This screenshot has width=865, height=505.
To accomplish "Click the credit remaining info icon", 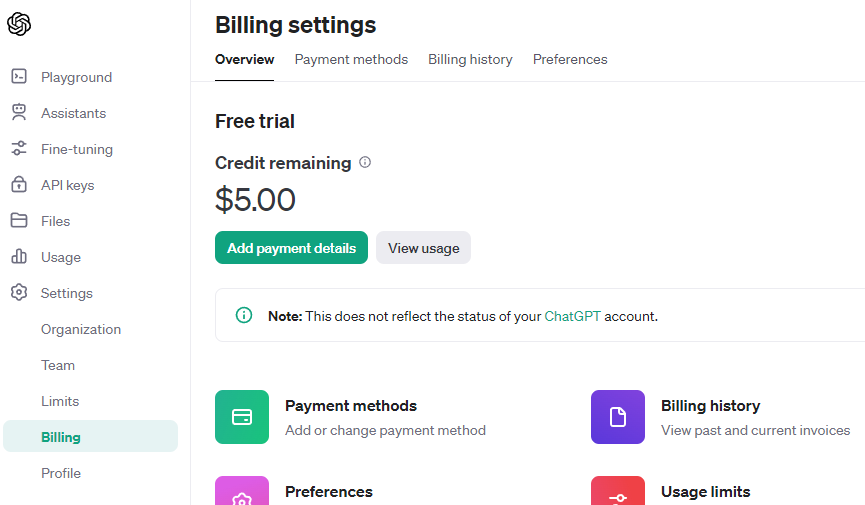I will (365, 162).
